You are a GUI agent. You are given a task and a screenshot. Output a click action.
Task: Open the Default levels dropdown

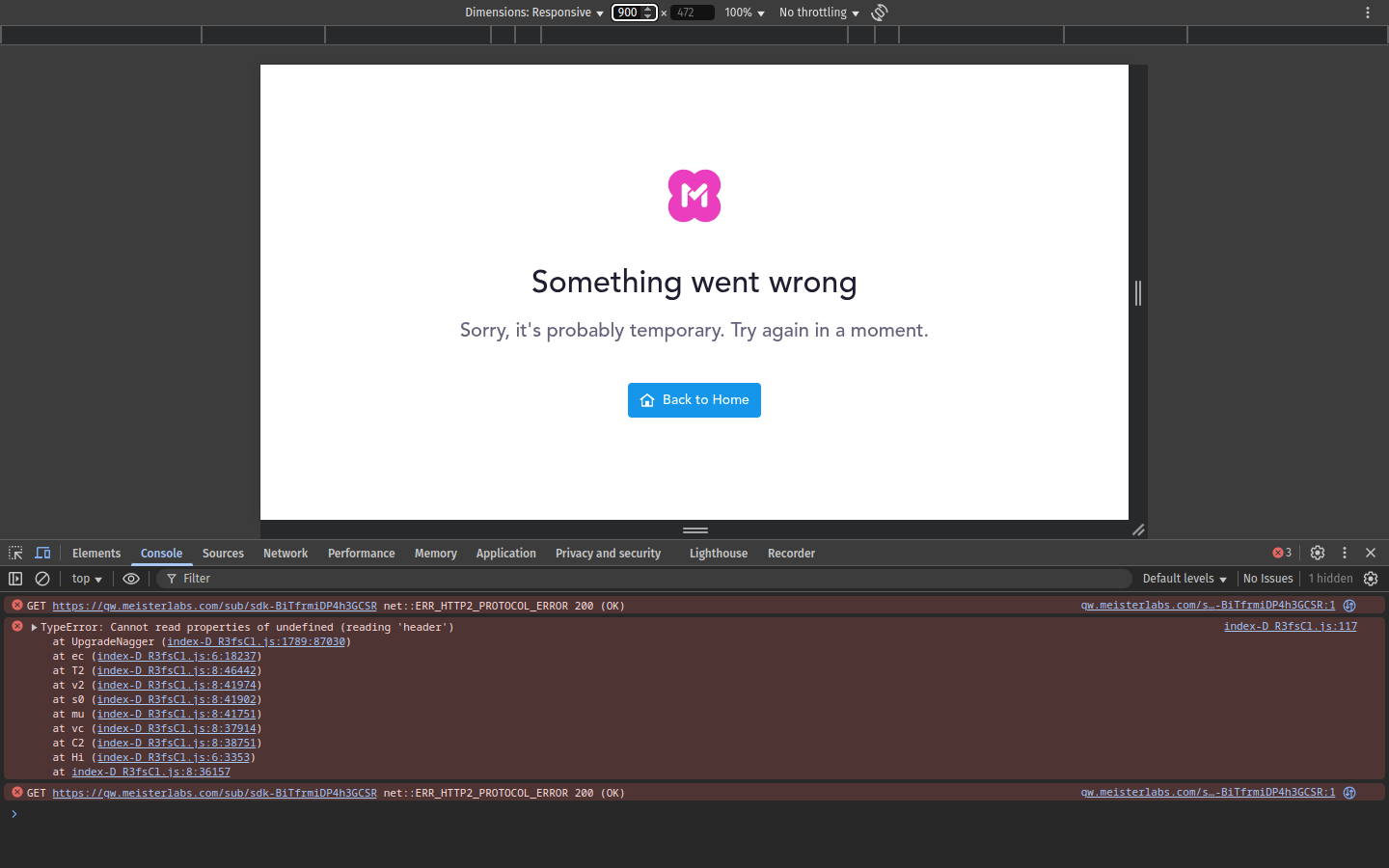(1185, 579)
